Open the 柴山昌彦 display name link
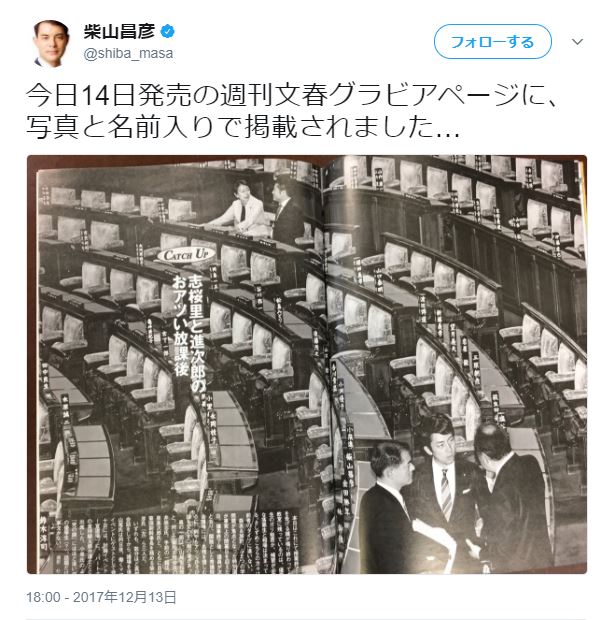 [119, 31]
